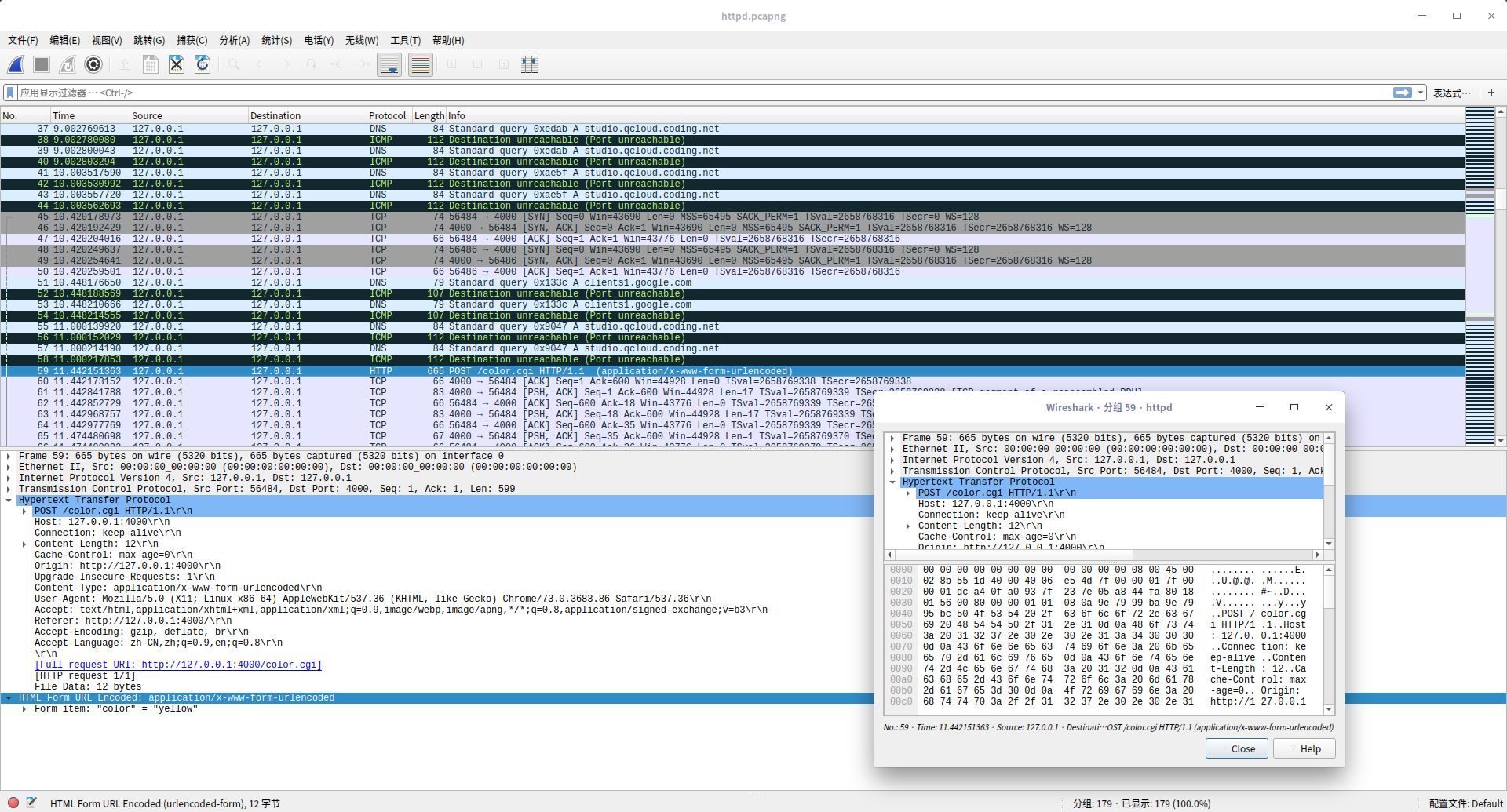Image resolution: width=1507 pixels, height=812 pixels.
Task: Click 配置文件: Default in status bar
Action: click(1465, 803)
